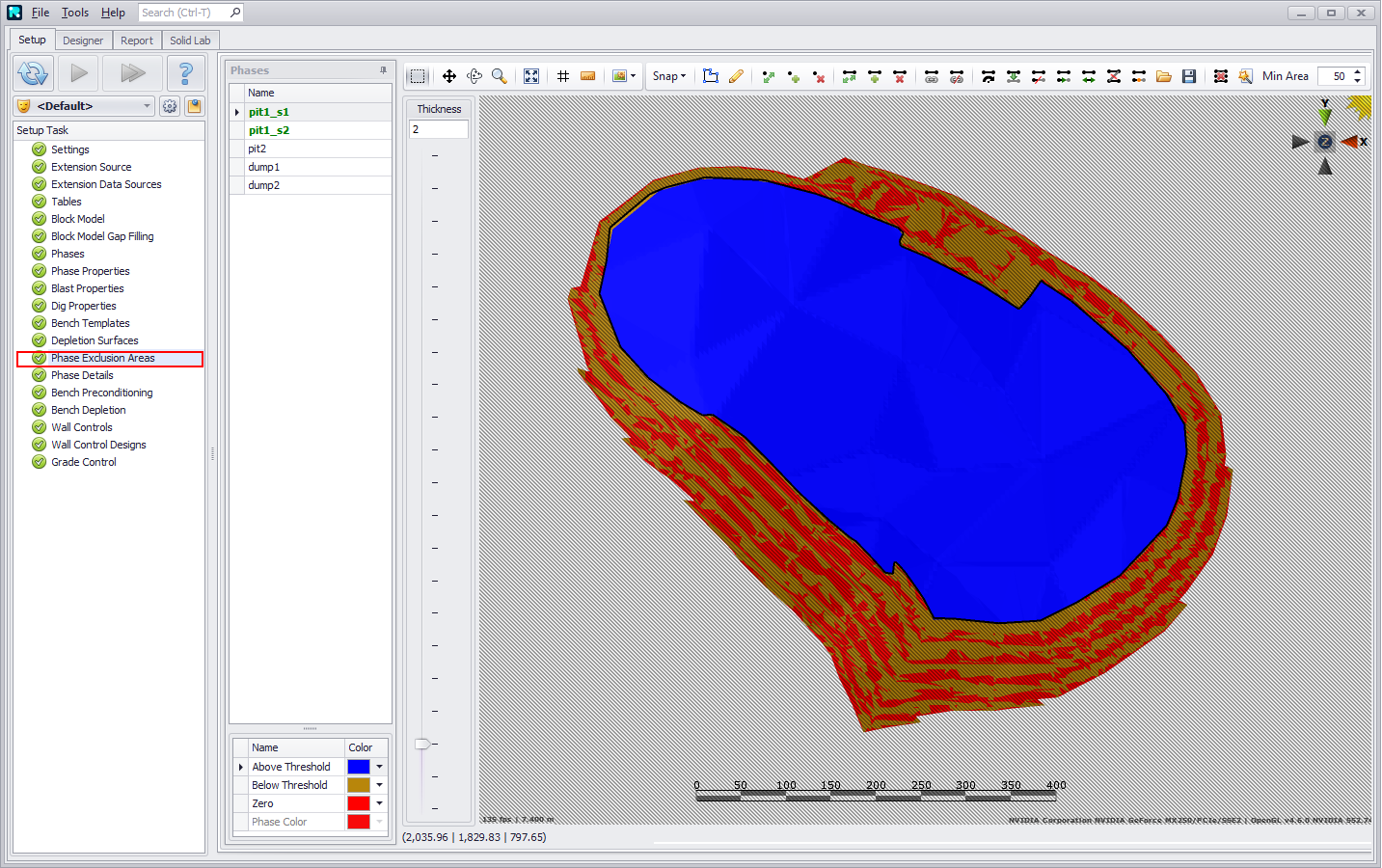The image size is (1382, 868).
Task: Select the Wall Controls setup task
Action: (x=82, y=427)
